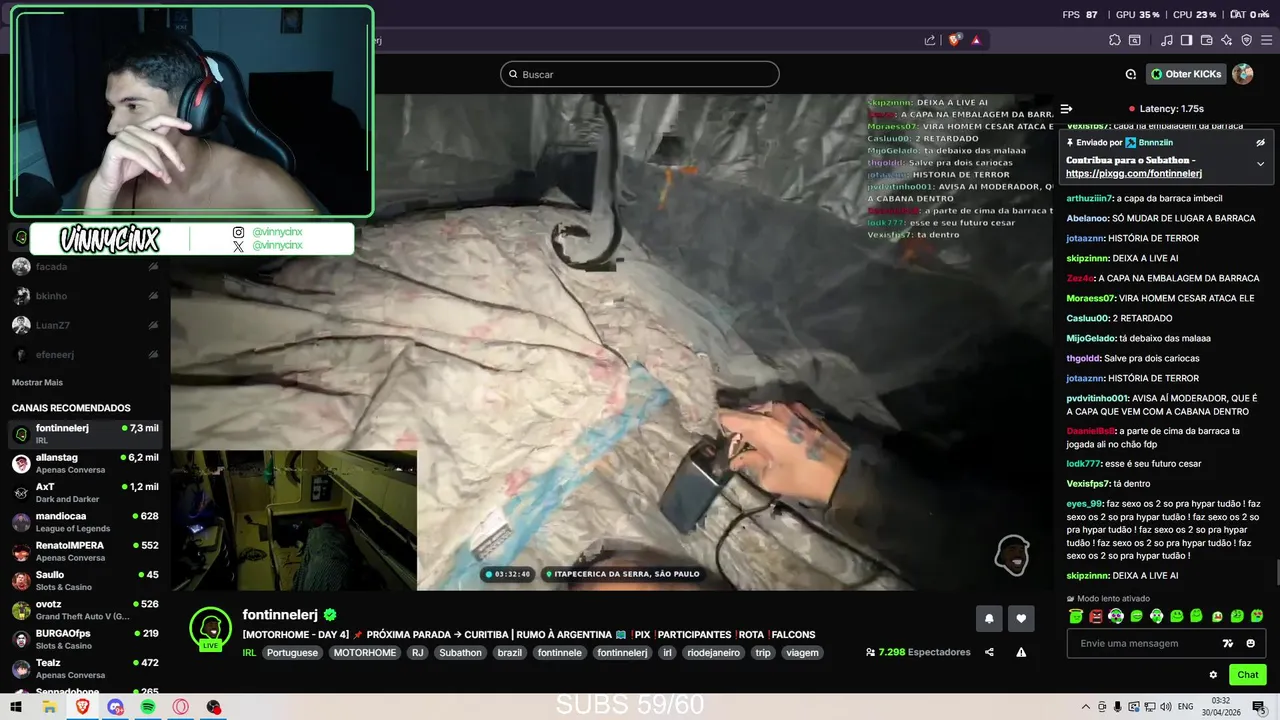Click the share stream icon
The image size is (1280, 720).
989,652
